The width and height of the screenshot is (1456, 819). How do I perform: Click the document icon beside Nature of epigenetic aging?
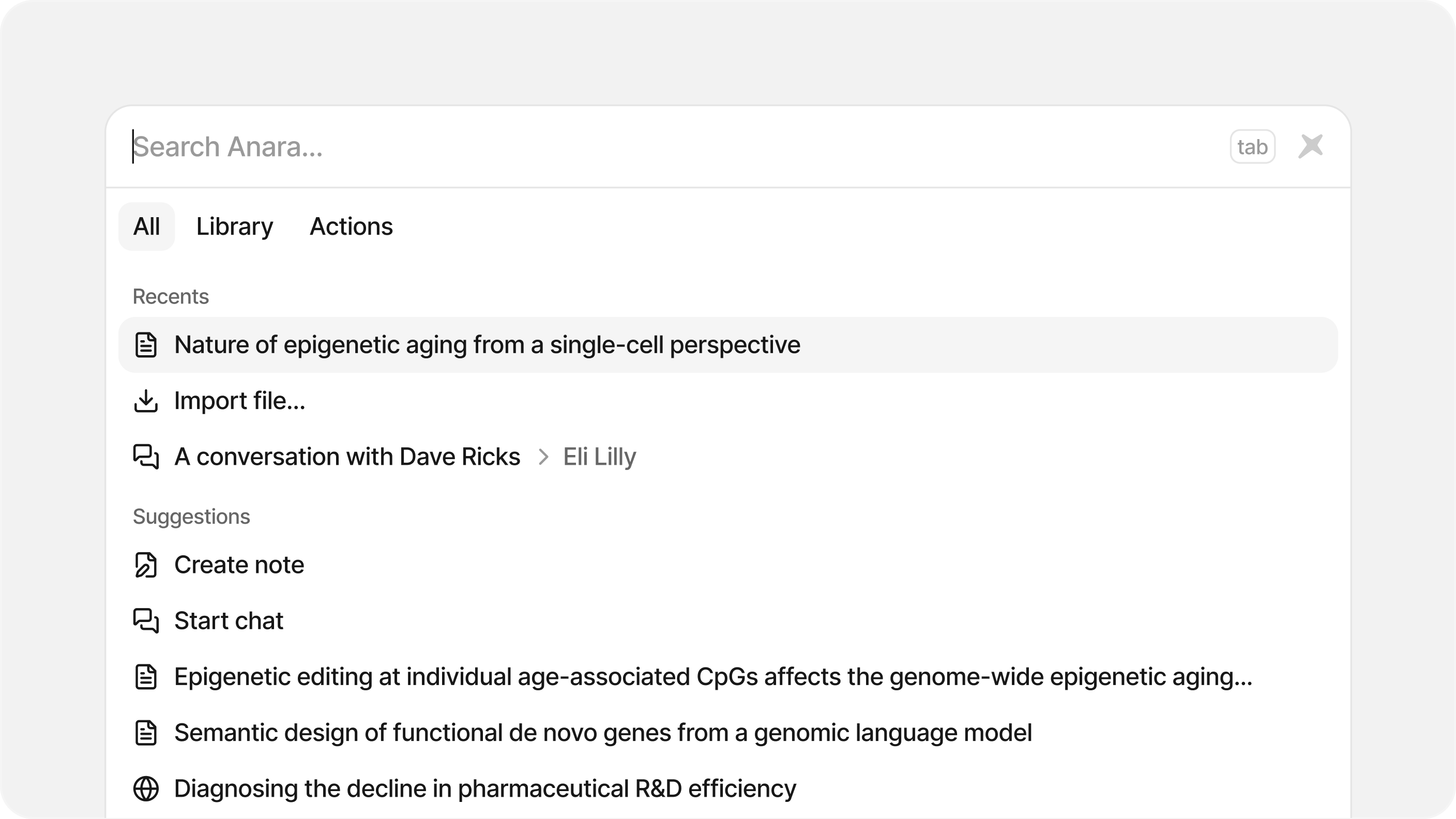tap(146, 345)
